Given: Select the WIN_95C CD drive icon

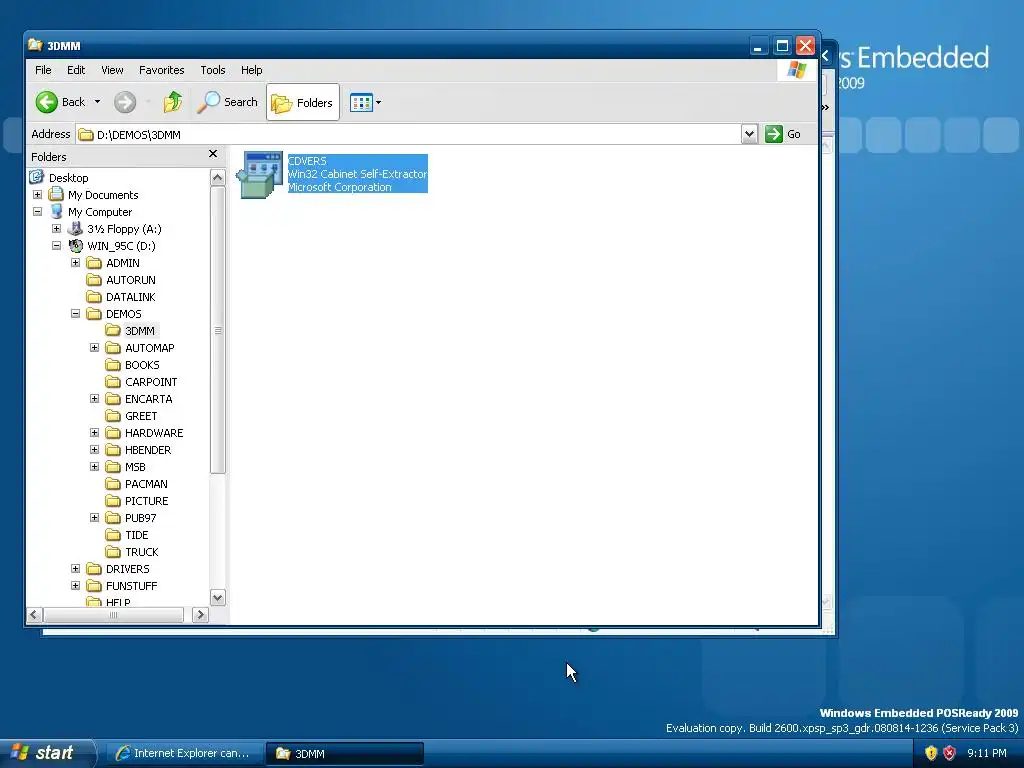Looking at the screenshot, I should (x=76, y=246).
